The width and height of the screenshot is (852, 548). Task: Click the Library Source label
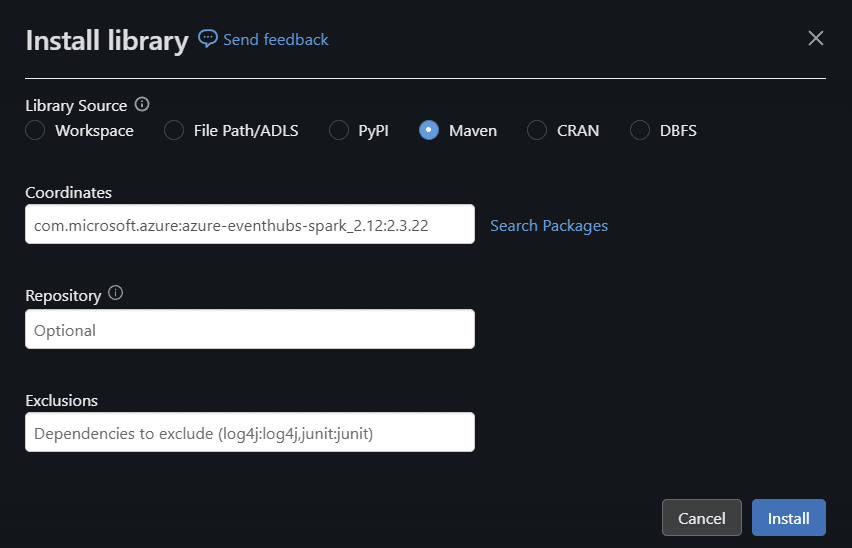76,105
